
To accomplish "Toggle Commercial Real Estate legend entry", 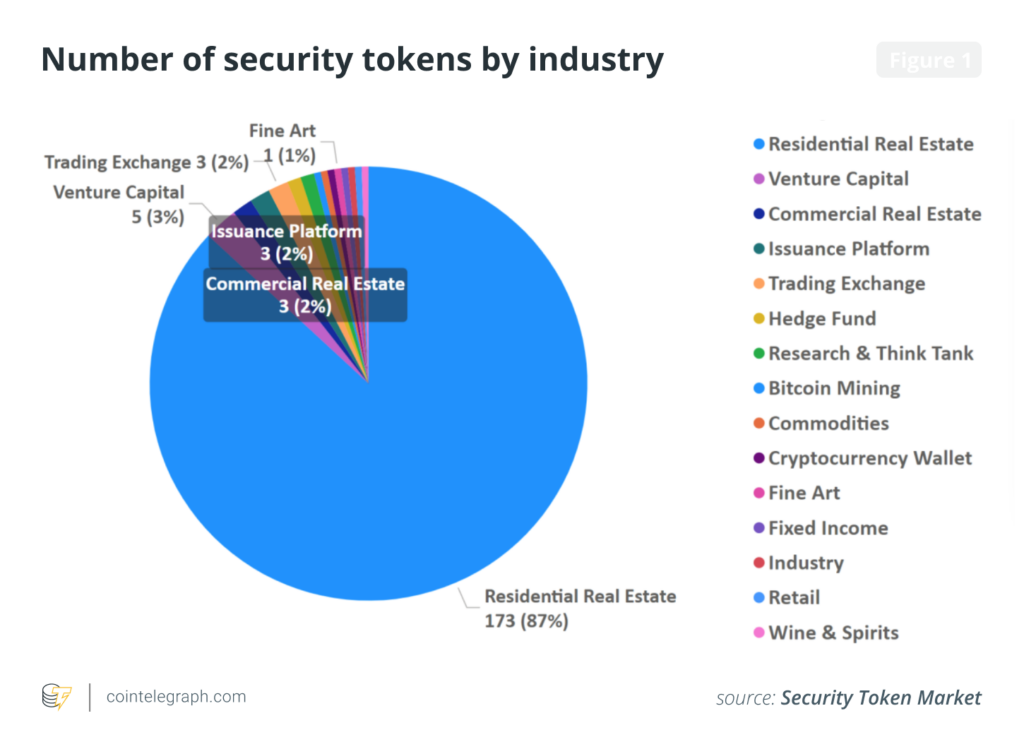I will point(867,213).
